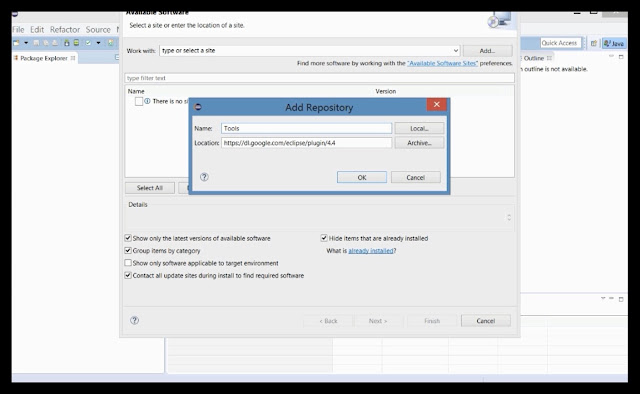This screenshot has height=394, width=640.
Task: Click the Open Perspective icon
Action: coord(594,43)
